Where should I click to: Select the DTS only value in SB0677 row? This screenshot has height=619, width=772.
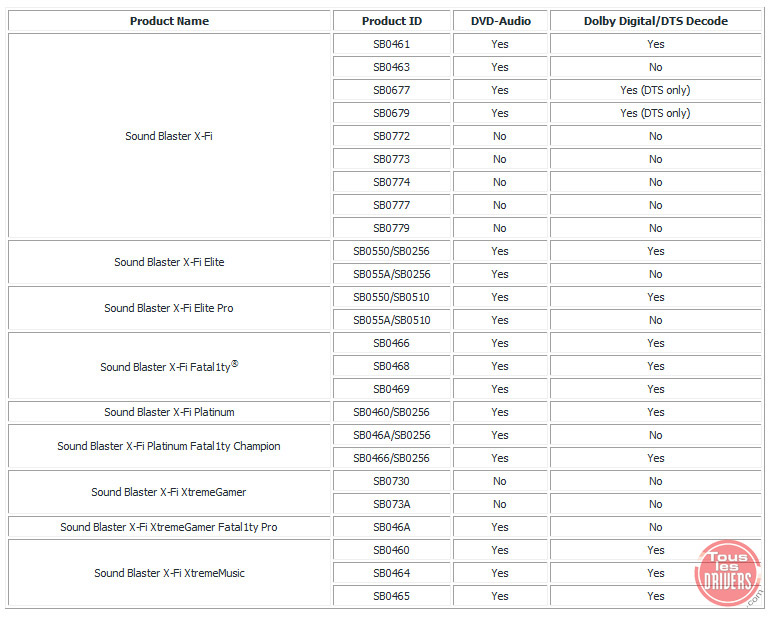[x=655, y=90]
